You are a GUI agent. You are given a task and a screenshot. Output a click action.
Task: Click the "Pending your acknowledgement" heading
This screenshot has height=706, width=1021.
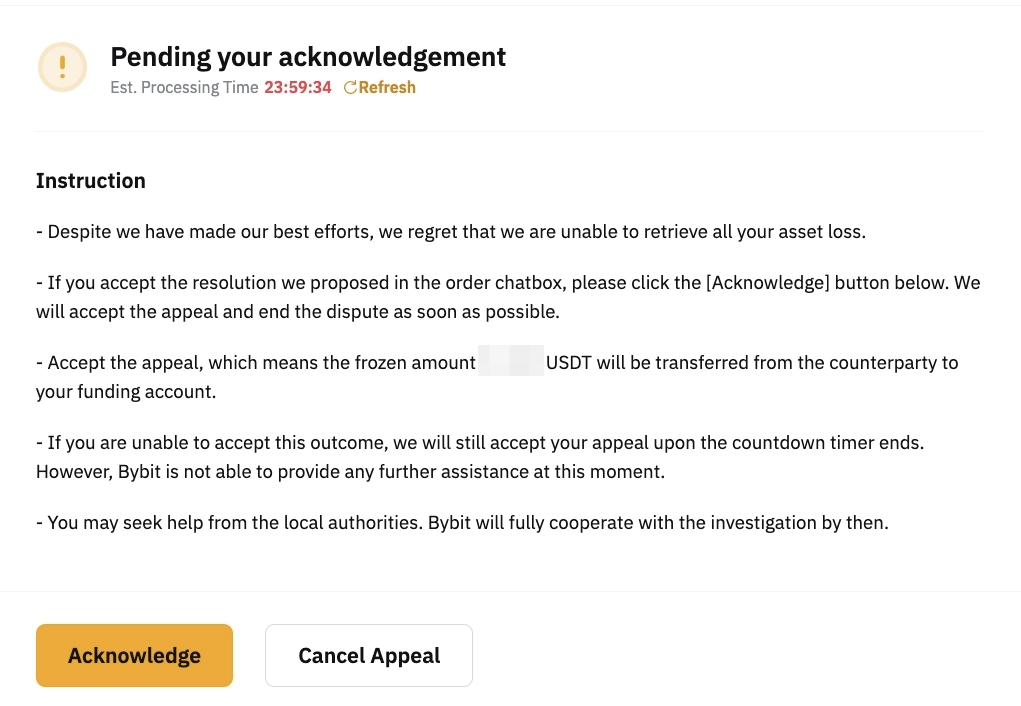(x=308, y=57)
